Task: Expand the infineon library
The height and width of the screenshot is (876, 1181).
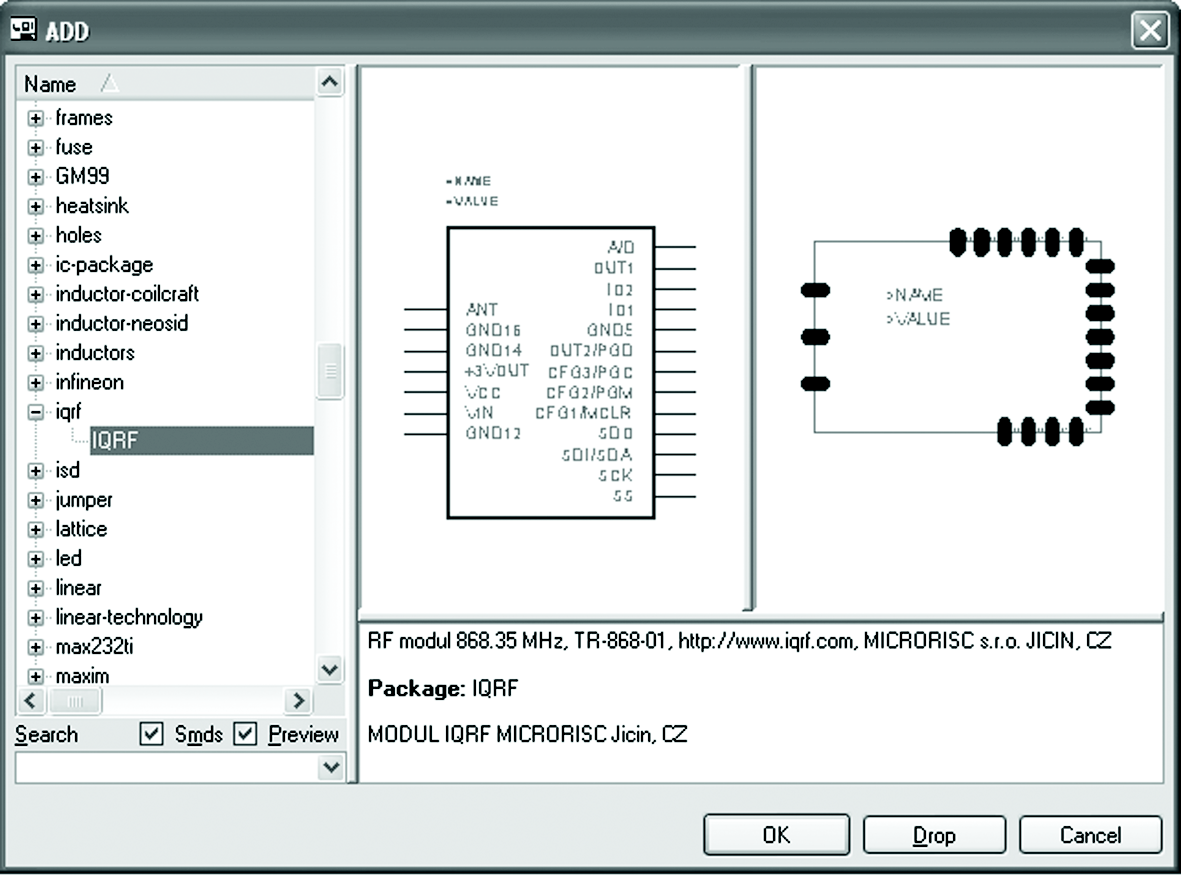Action: point(35,383)
